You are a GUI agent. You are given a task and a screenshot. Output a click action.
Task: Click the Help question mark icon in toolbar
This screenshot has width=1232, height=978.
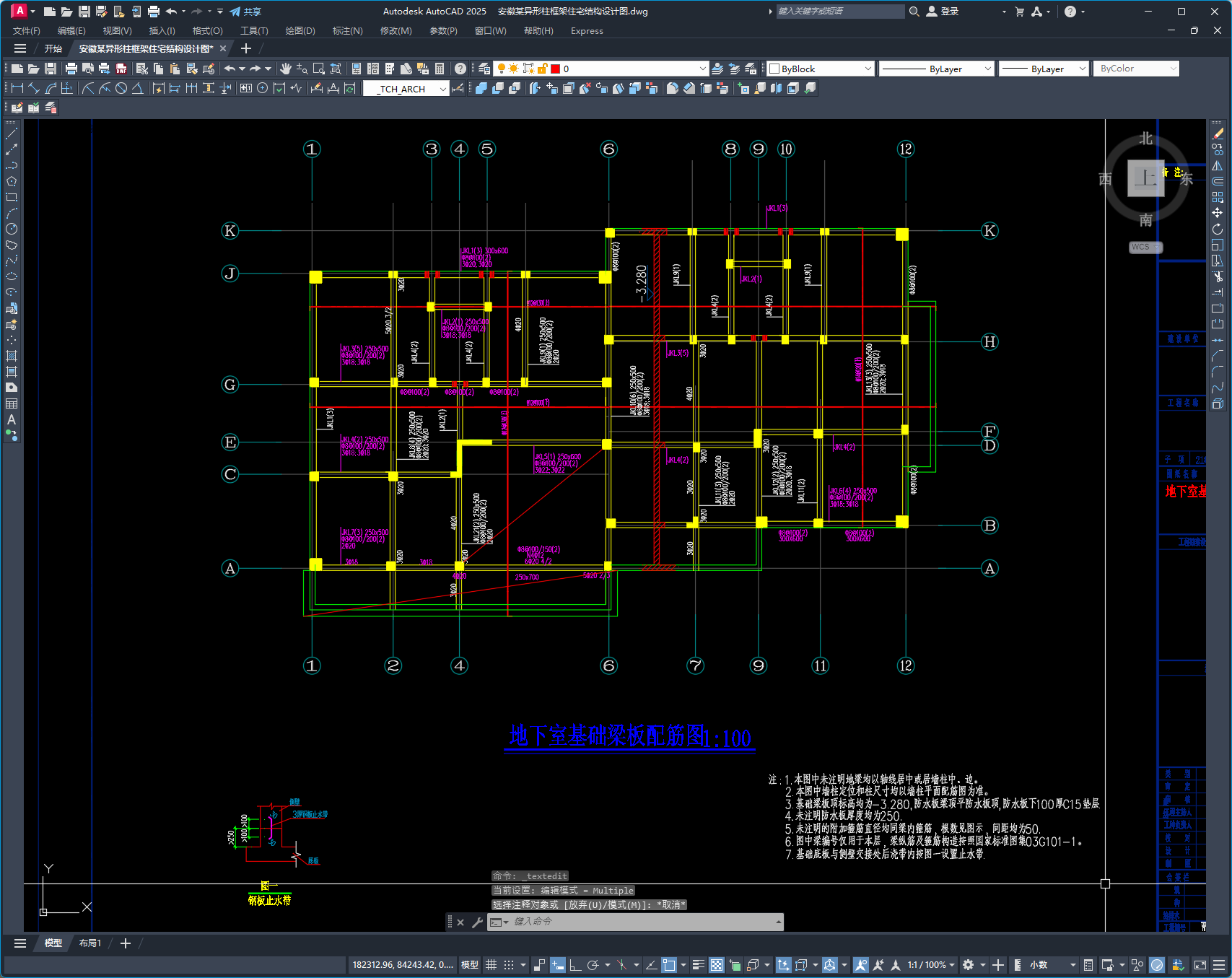[x=460, y=69]
